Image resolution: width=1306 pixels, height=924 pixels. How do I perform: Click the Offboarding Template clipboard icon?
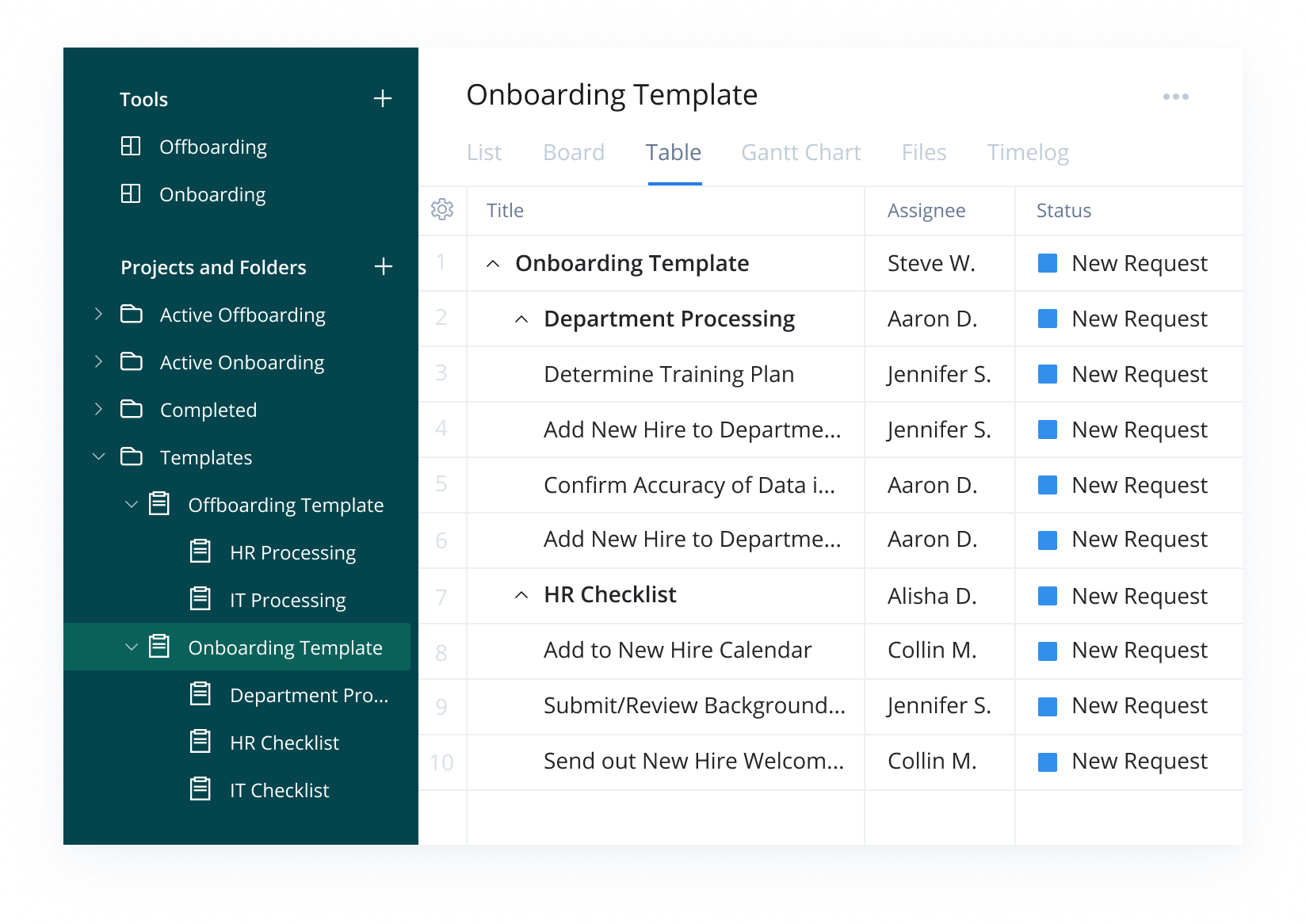pos(159,503)
